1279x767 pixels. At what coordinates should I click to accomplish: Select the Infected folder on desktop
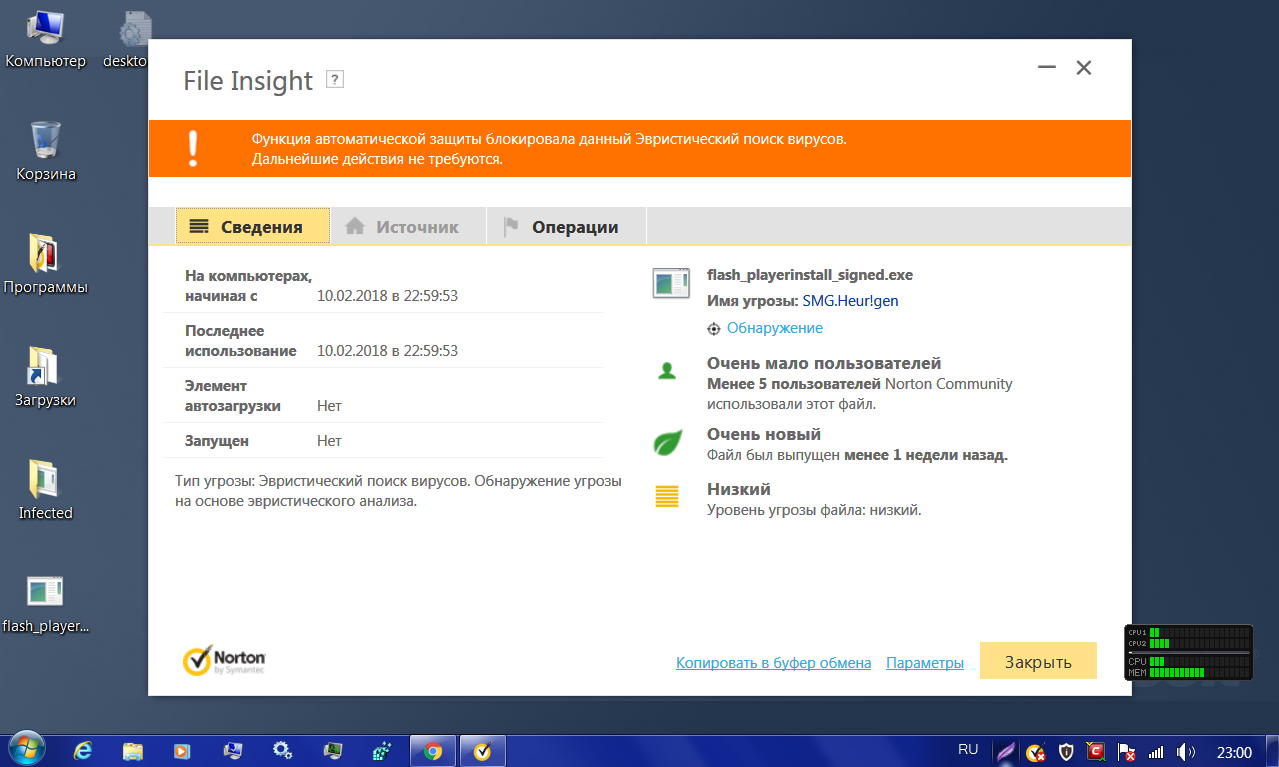46,490
